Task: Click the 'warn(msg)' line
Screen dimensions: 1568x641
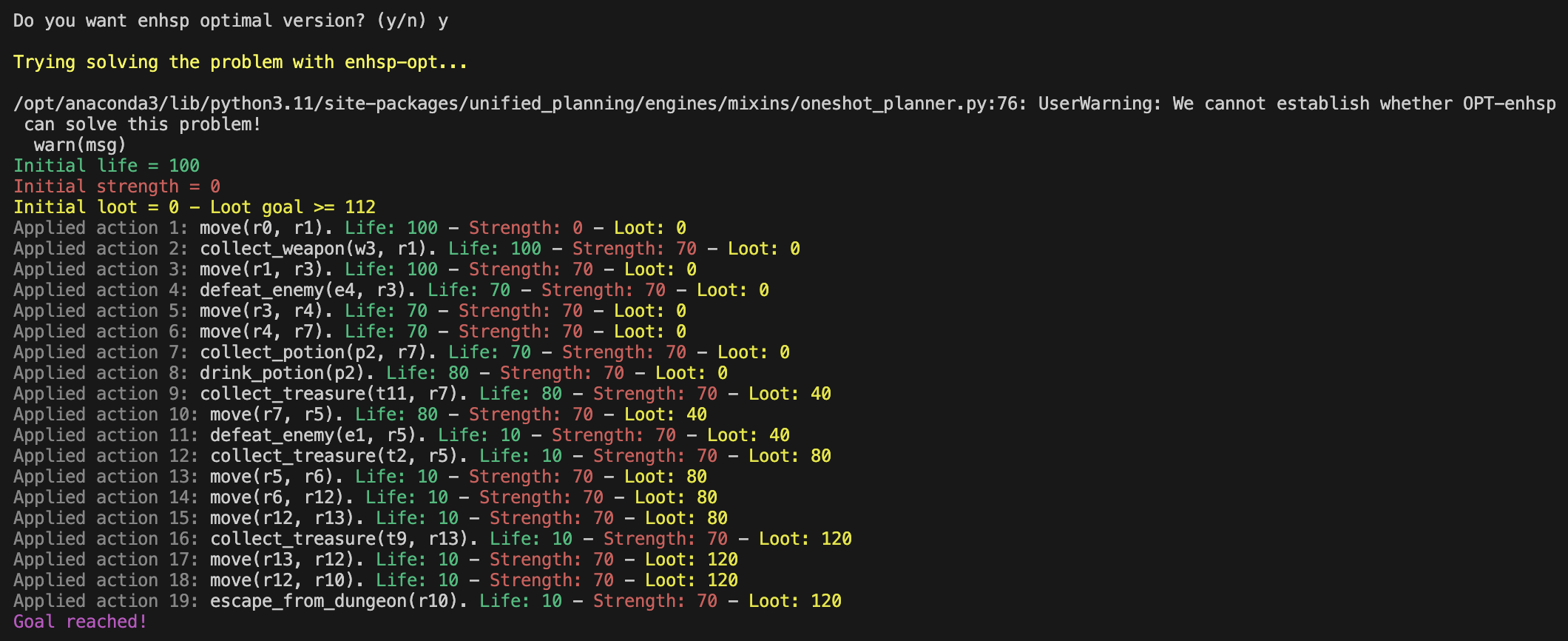Action: 80,145
